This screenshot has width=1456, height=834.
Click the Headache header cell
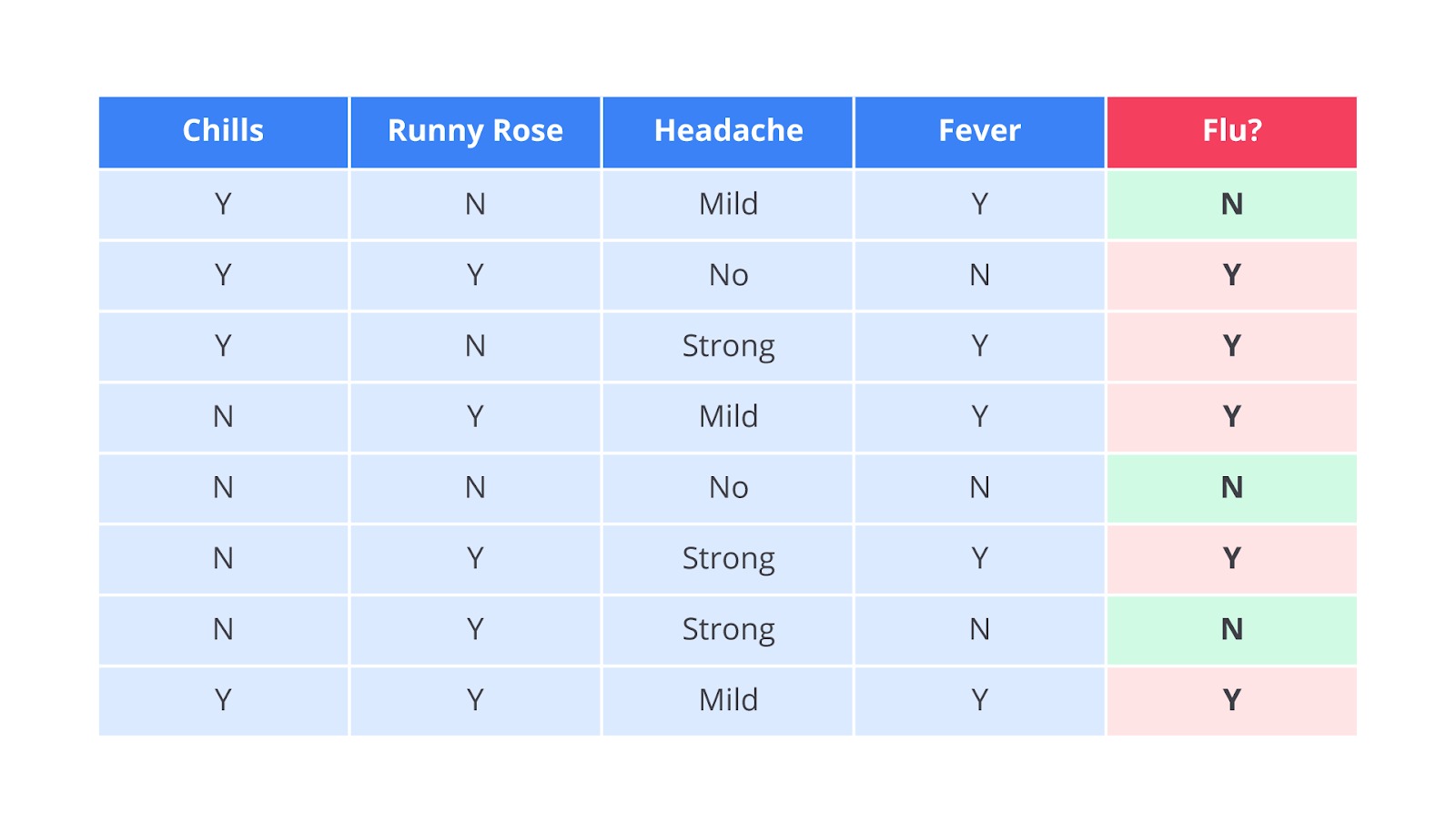pyautogui.click(x=728, y=131)
